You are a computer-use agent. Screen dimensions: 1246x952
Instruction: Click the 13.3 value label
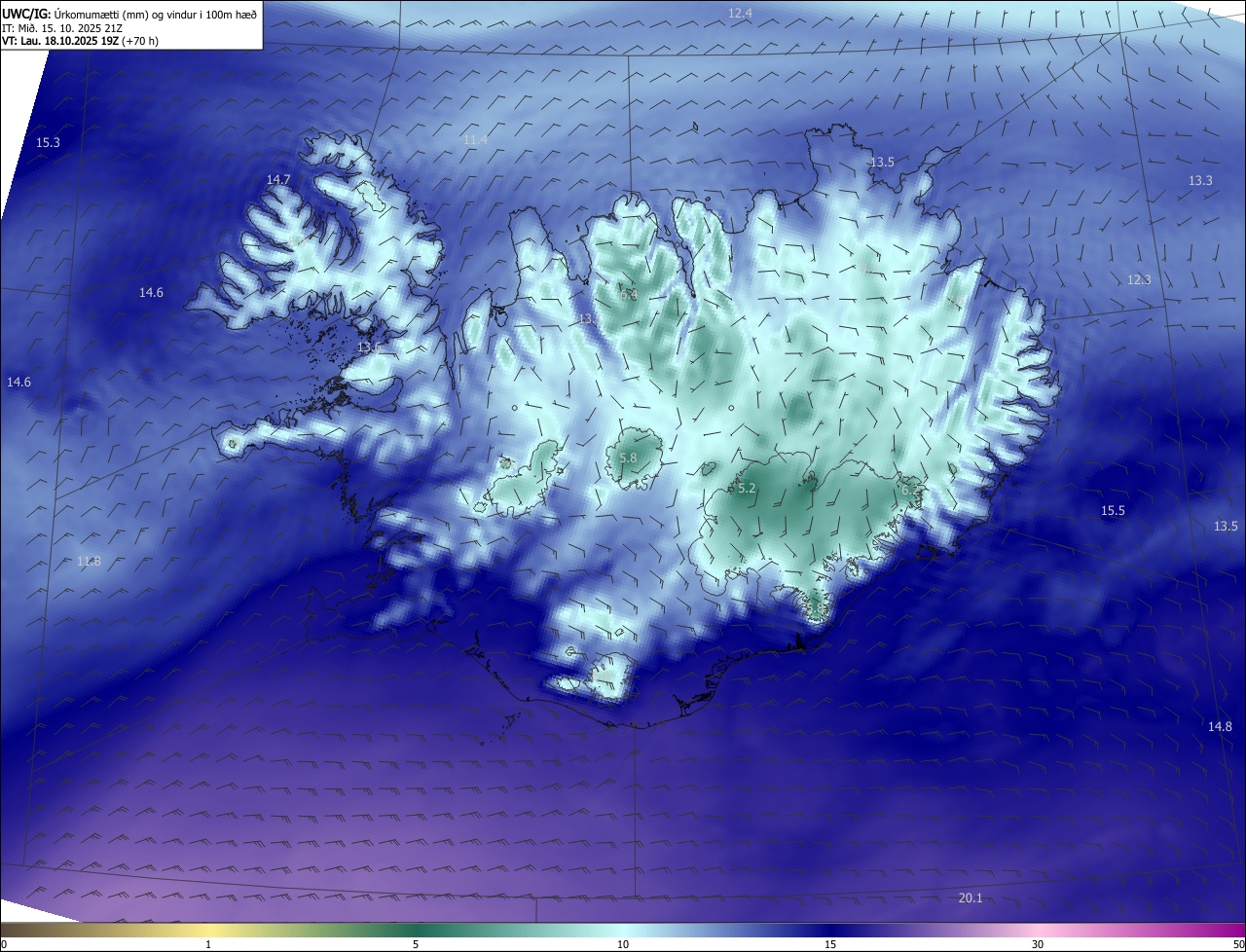point(1200,181)
